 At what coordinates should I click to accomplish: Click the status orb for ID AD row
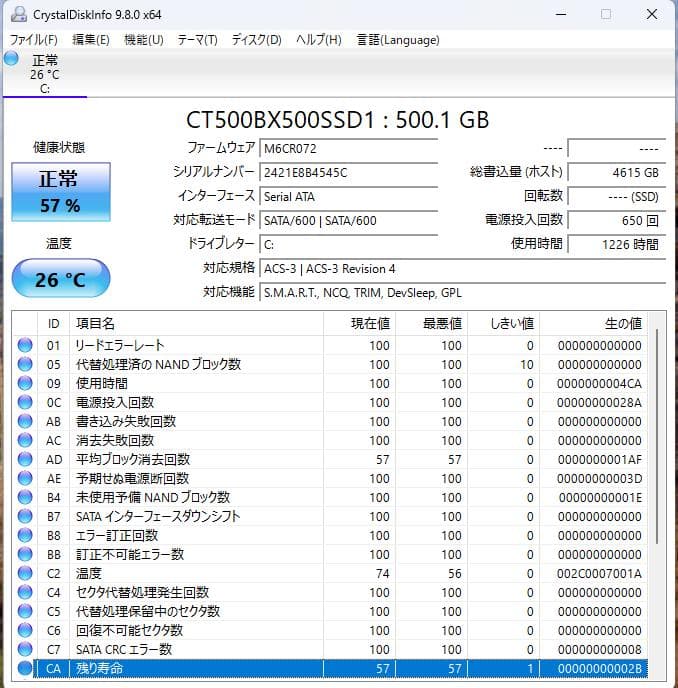25,459
